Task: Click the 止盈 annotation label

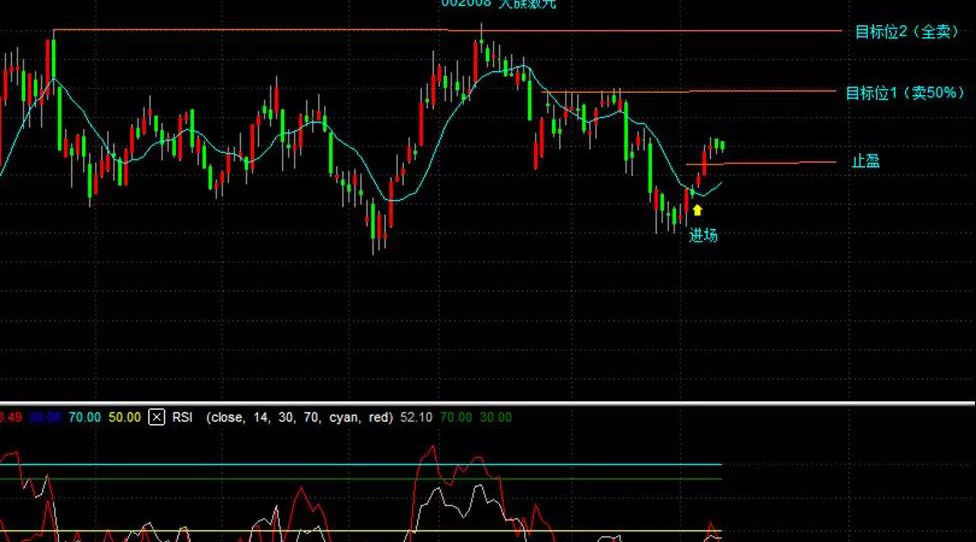Action: click(866, 161)
